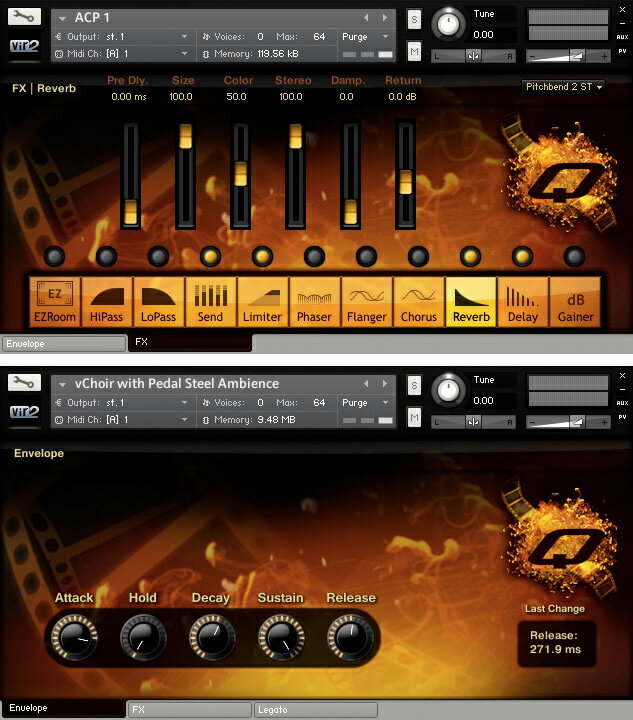Image resolution: width=633 pixels, height=720 pixels.
Task: Open the Flanger effect settings
Action: [x=366, y=302]
